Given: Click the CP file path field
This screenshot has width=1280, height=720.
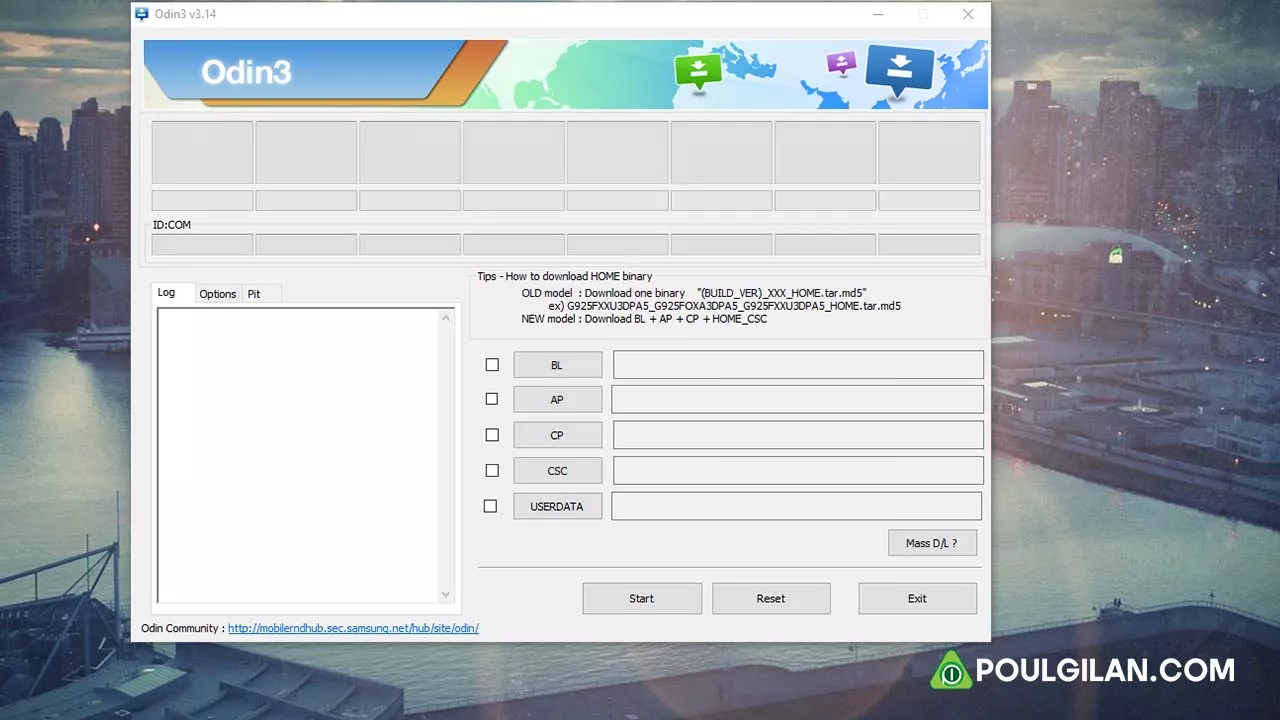Looking at the screenshot, I should tap(798, 435).
